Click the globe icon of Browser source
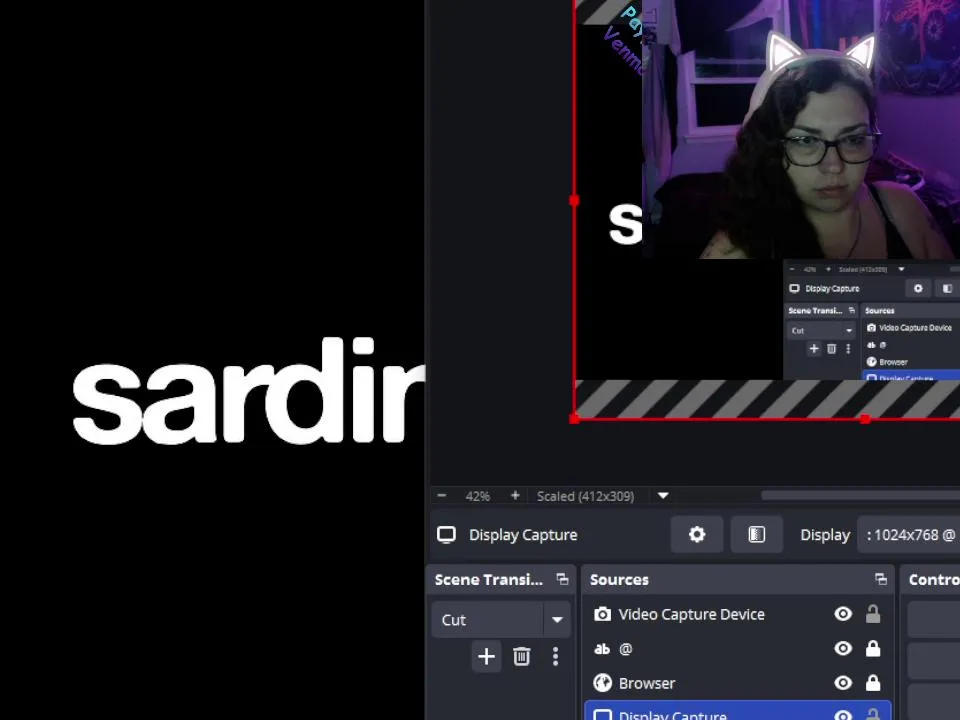Viewport: 960px width, 720px height. click(x=602, y=683)
